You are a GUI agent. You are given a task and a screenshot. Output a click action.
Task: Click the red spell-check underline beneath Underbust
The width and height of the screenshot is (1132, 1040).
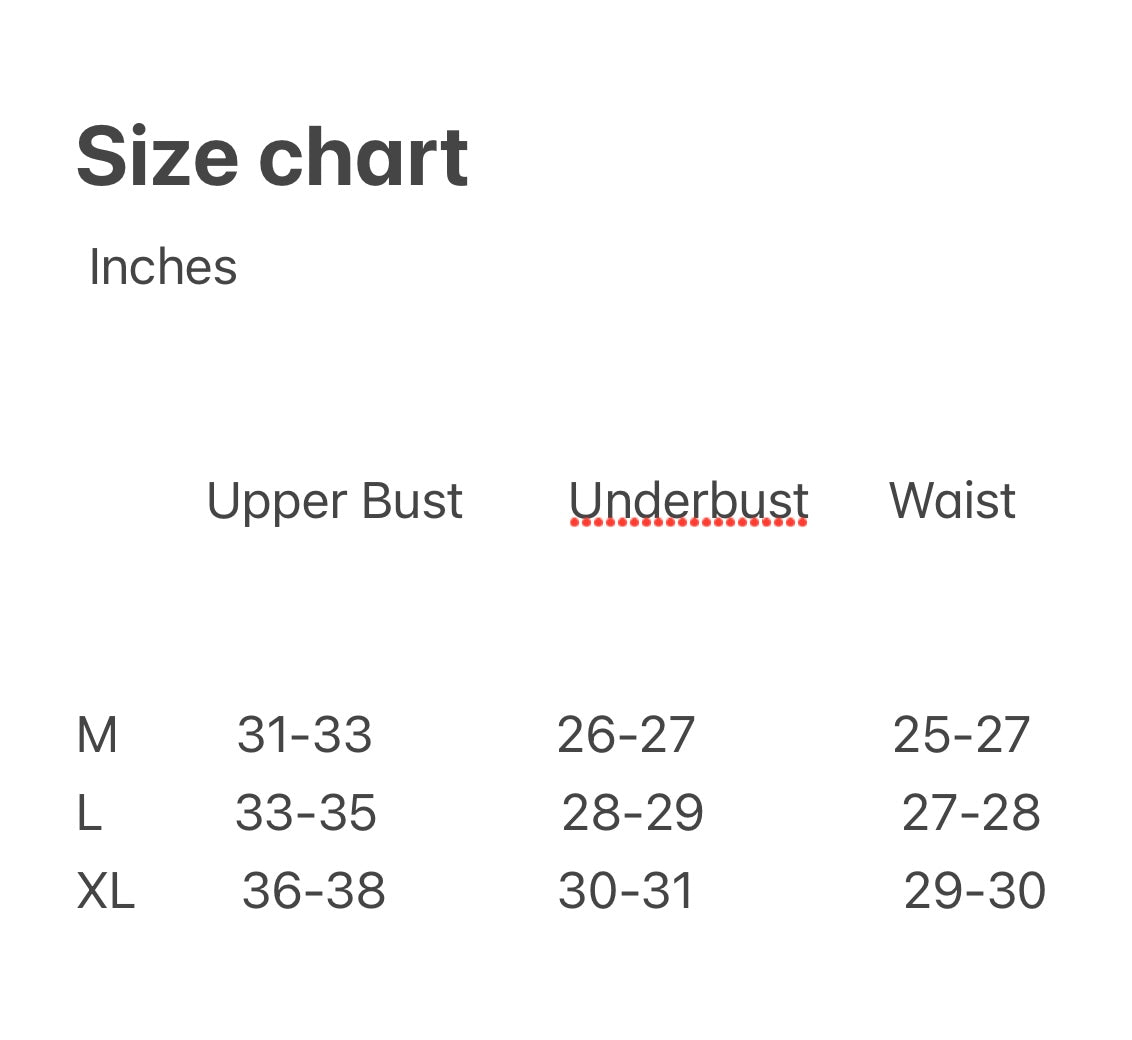[x=688, y=522]
